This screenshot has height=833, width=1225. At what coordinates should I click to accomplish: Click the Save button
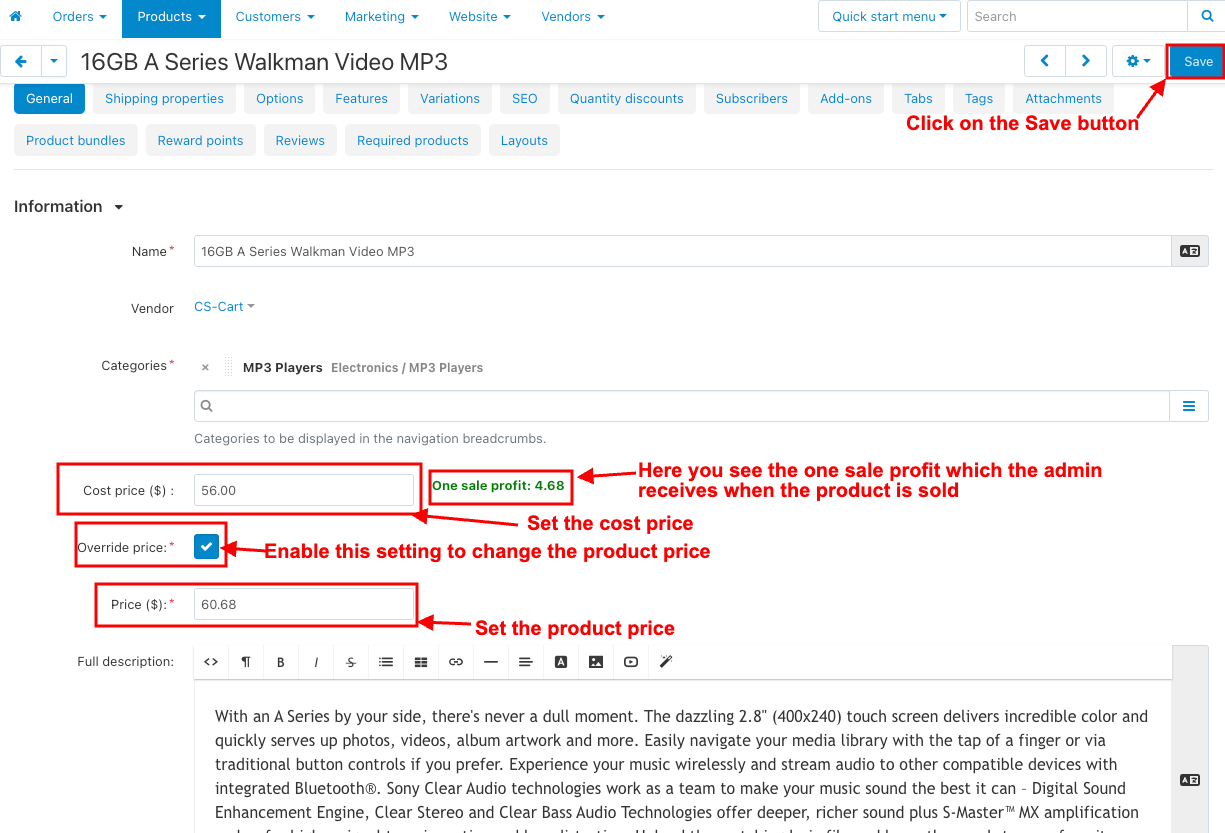1198,61
